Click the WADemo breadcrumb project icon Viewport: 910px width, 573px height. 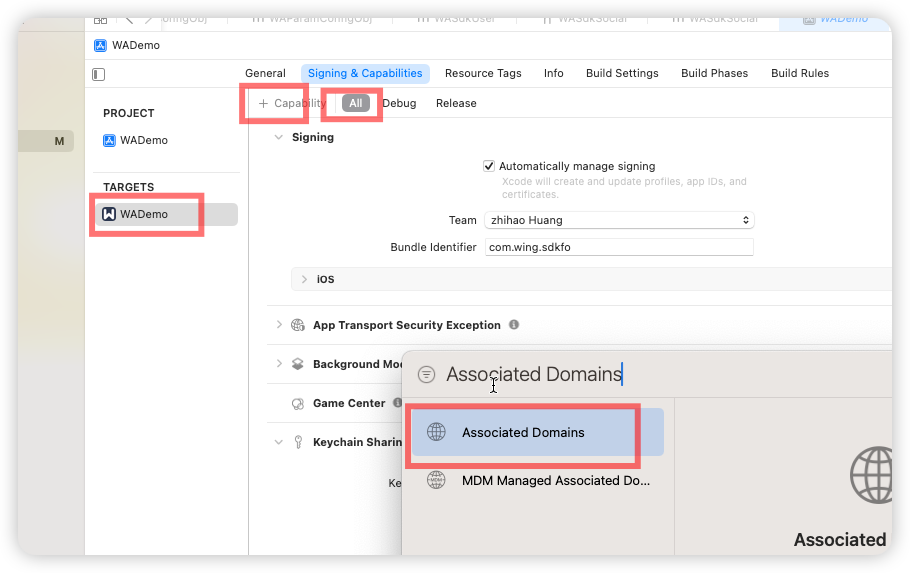click(100, 45)
